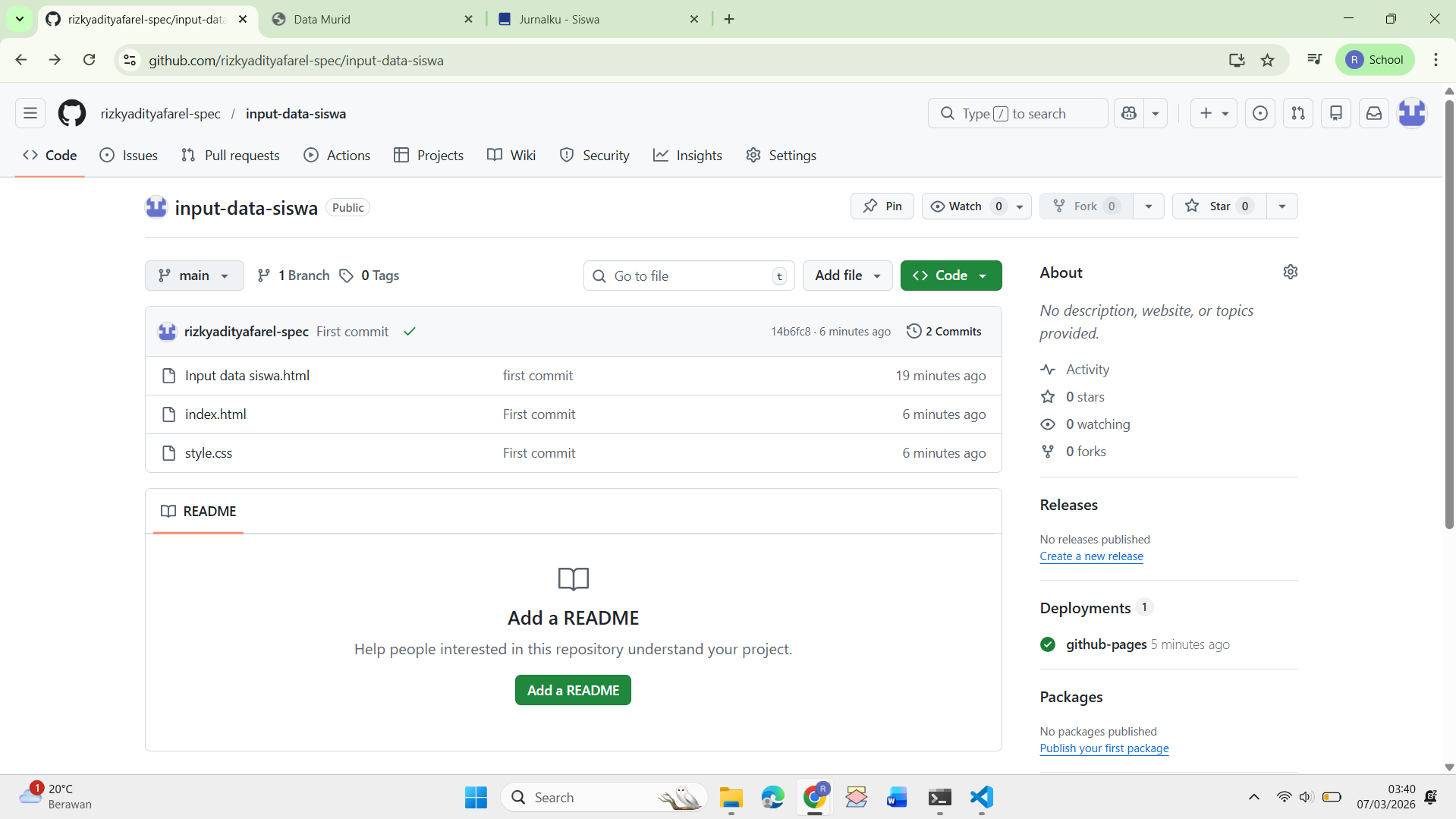Open the About section settings gear

pos(1291,271)
